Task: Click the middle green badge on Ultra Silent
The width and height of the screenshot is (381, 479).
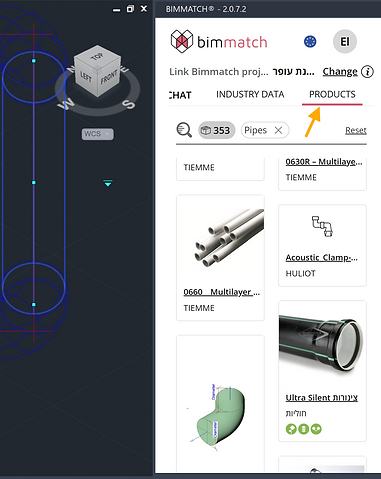Action: (x=303, y=429)
